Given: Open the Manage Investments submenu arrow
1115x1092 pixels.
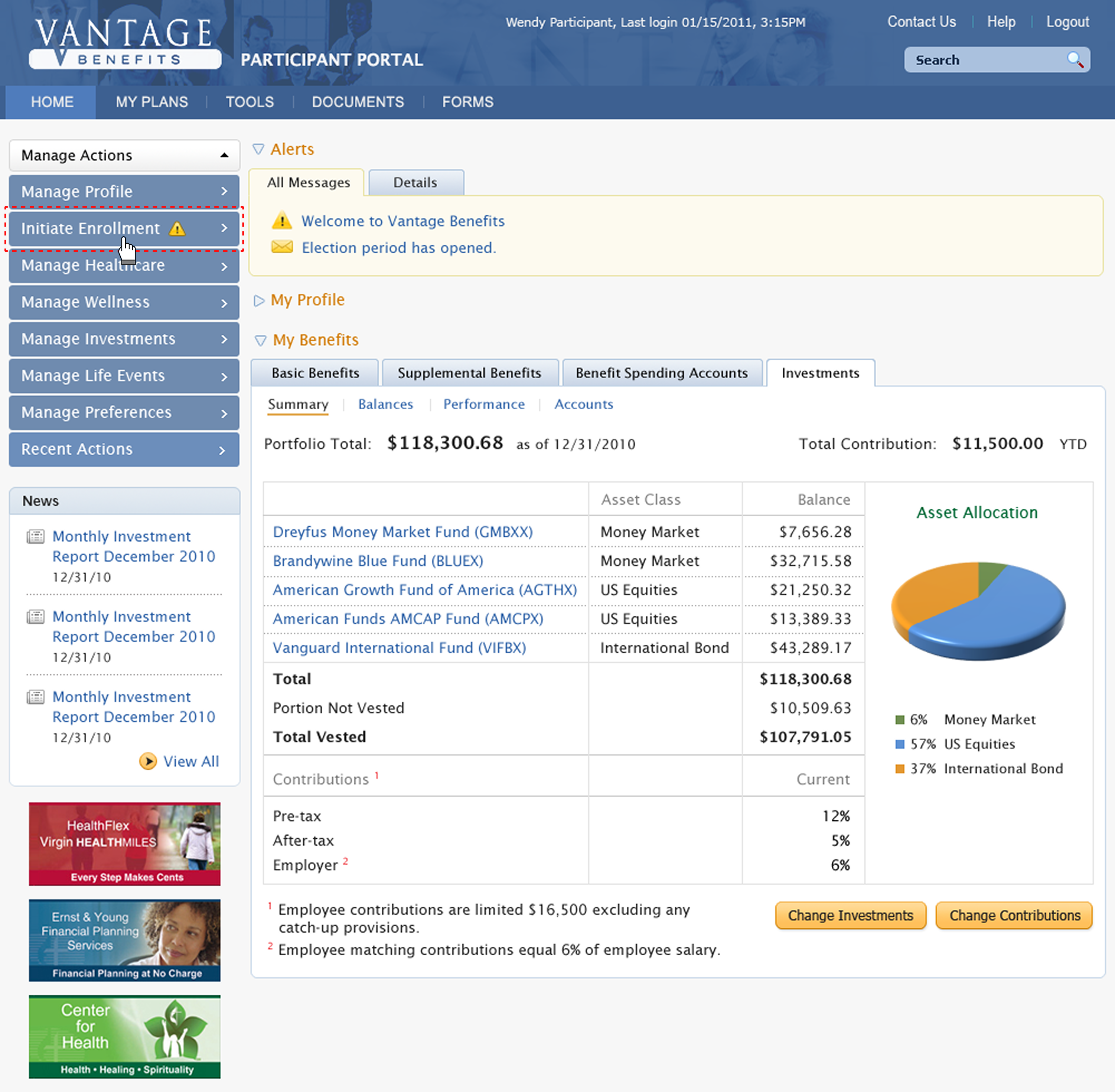Looking at the screenshot, I should point(224,339).
